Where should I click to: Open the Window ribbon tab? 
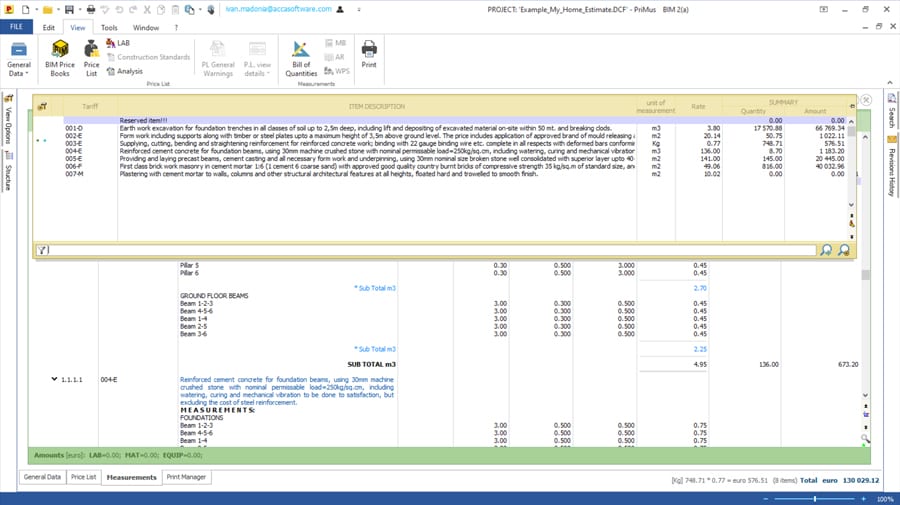[146, 28]
